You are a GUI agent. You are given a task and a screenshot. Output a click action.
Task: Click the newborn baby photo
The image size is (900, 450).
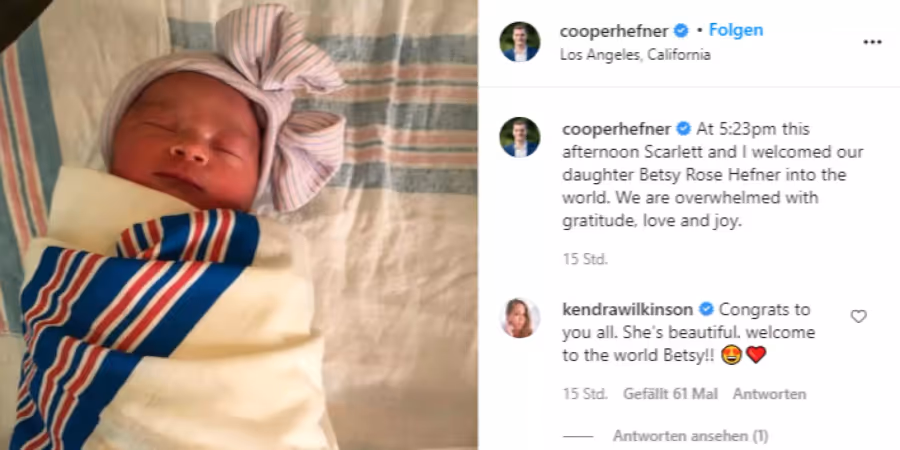(x=238, y=225)
